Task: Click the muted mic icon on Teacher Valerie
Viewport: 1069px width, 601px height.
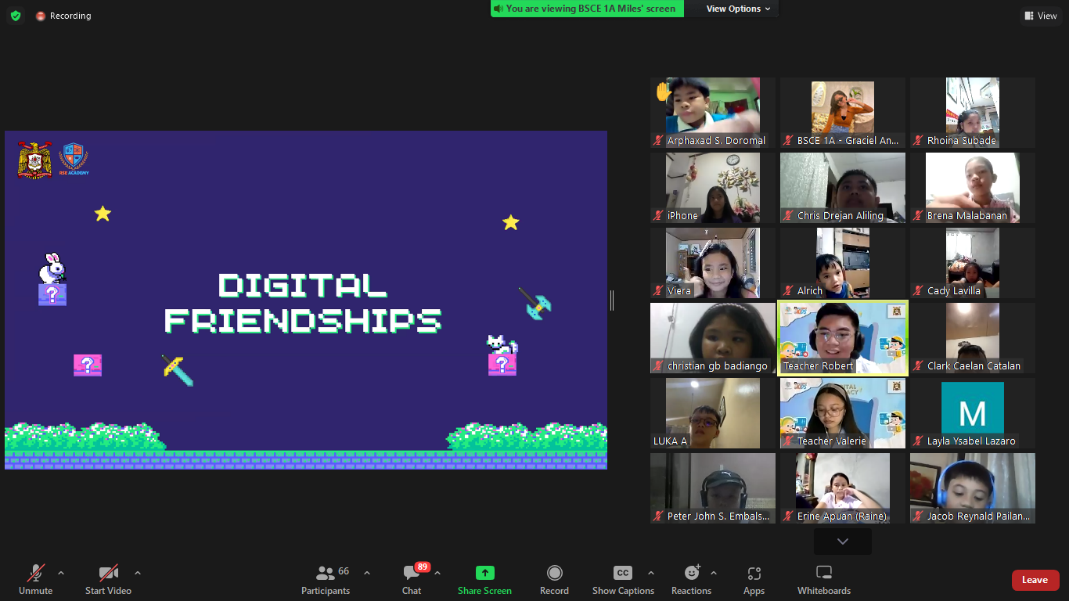Action: click(788, 441)
